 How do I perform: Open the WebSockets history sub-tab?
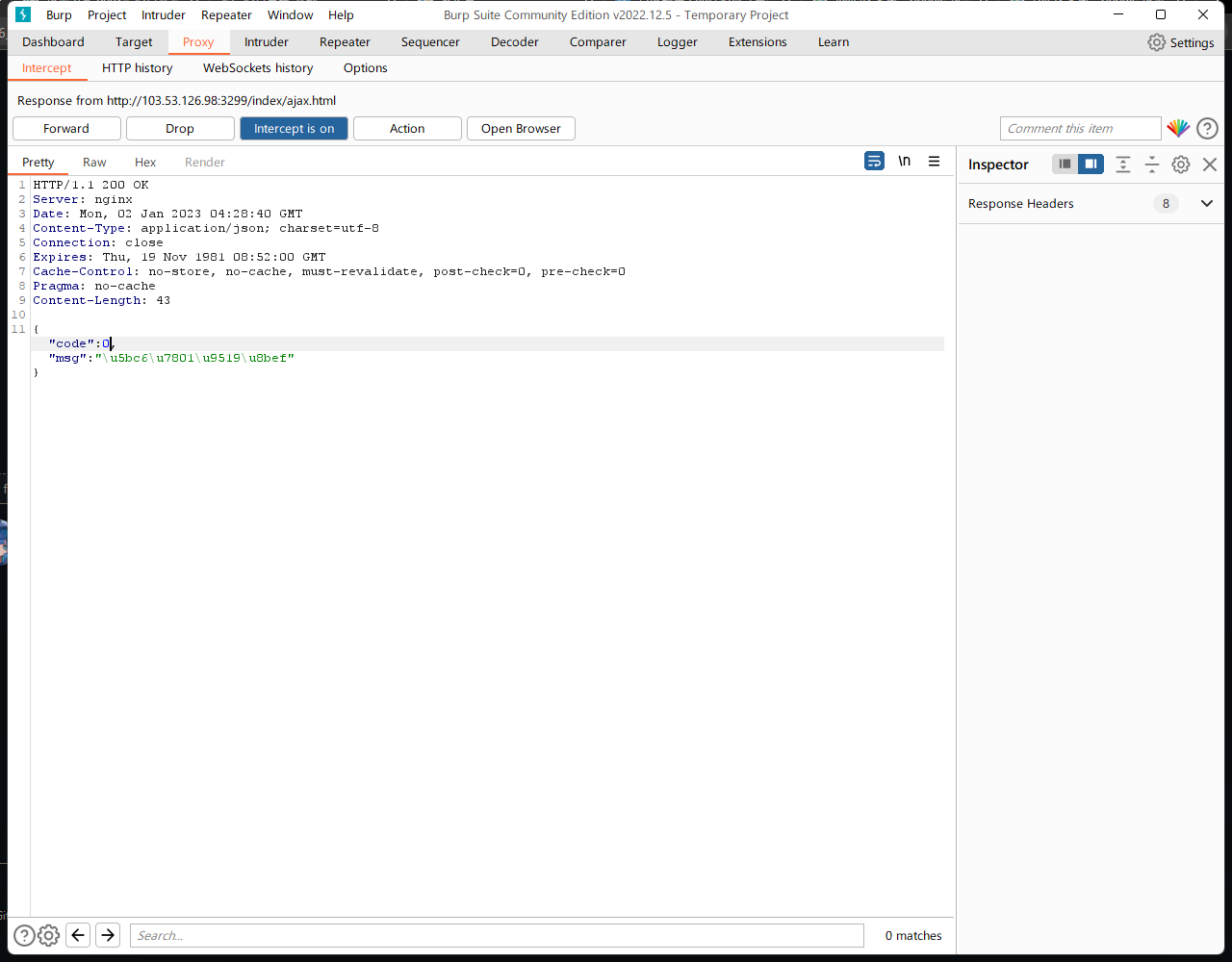point(258,68)
